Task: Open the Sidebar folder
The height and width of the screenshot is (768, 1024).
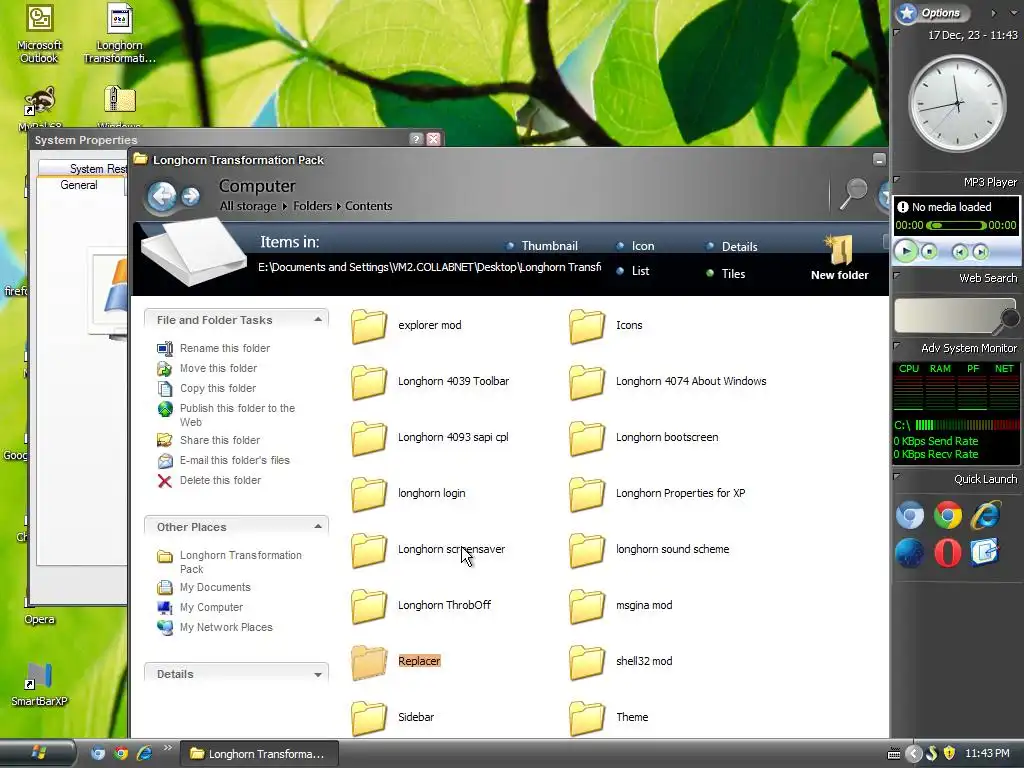Action: point(392,718)
